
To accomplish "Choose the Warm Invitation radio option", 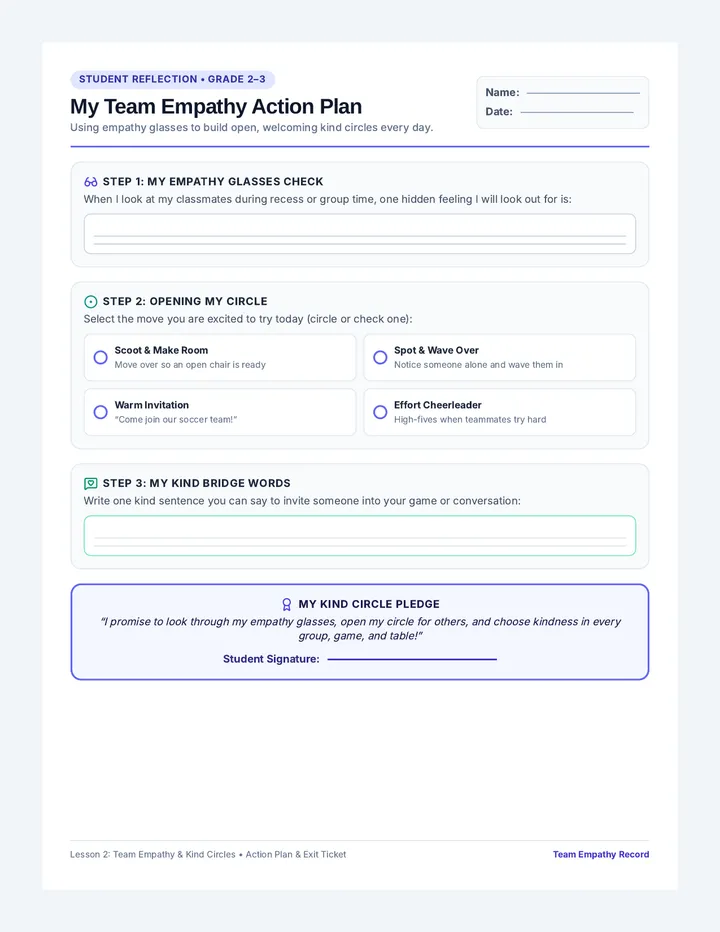I will pyautogui.click(x=100, y=412).
